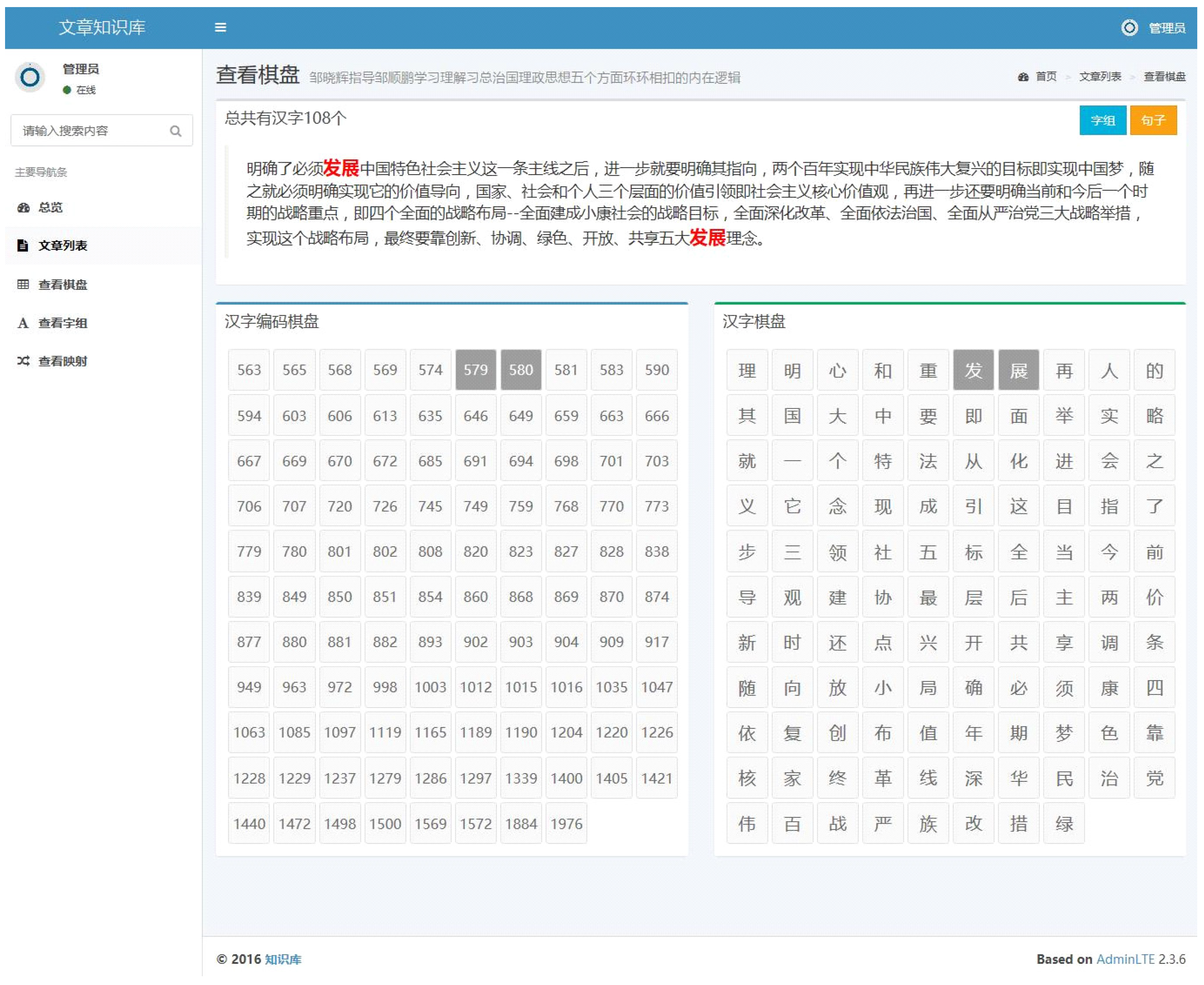Open the AdminLTE footer link
The image size is (1204, 985).
(x=1125, y=959)
